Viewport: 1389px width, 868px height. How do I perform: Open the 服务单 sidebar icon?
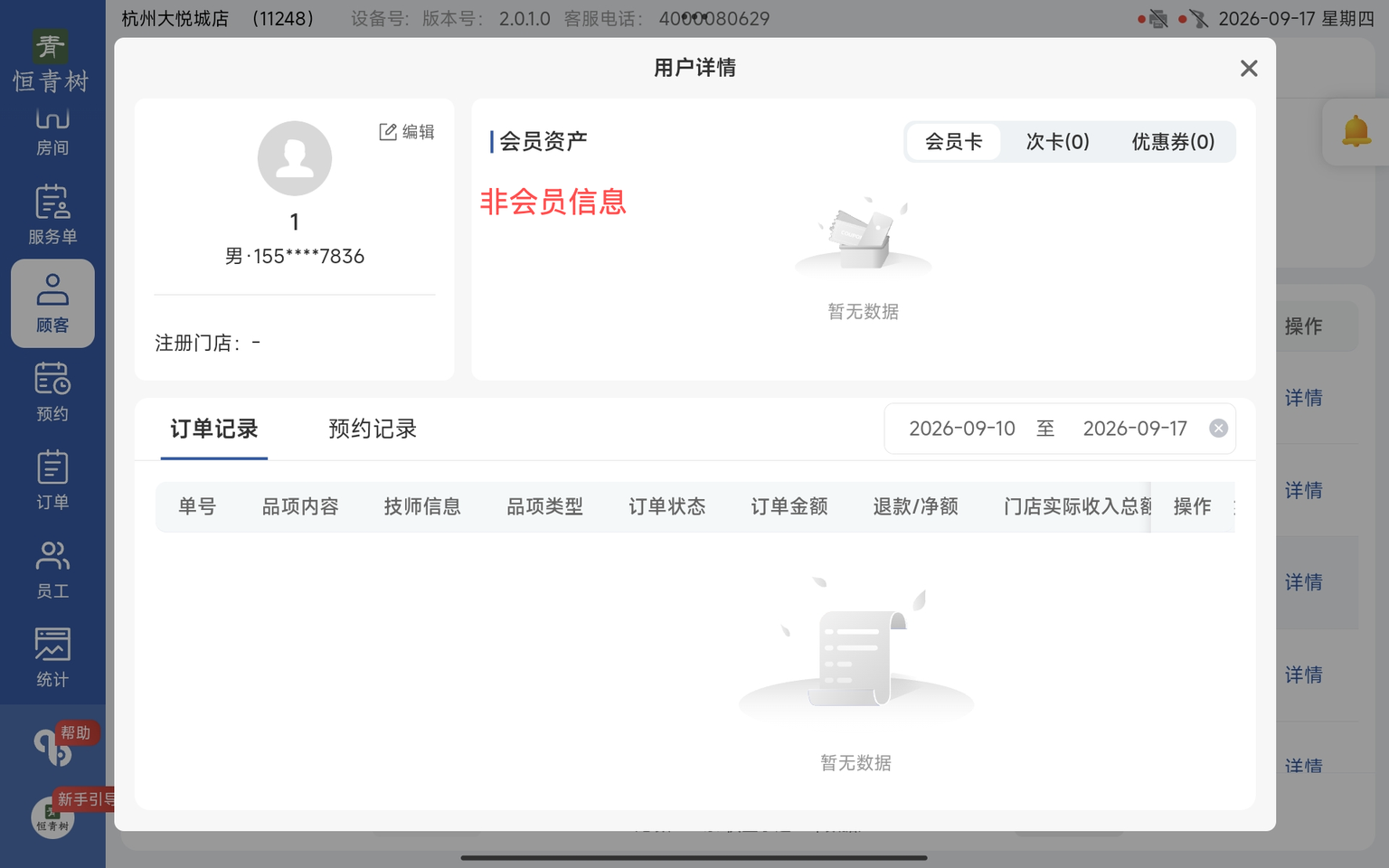[x=52, y=215]
